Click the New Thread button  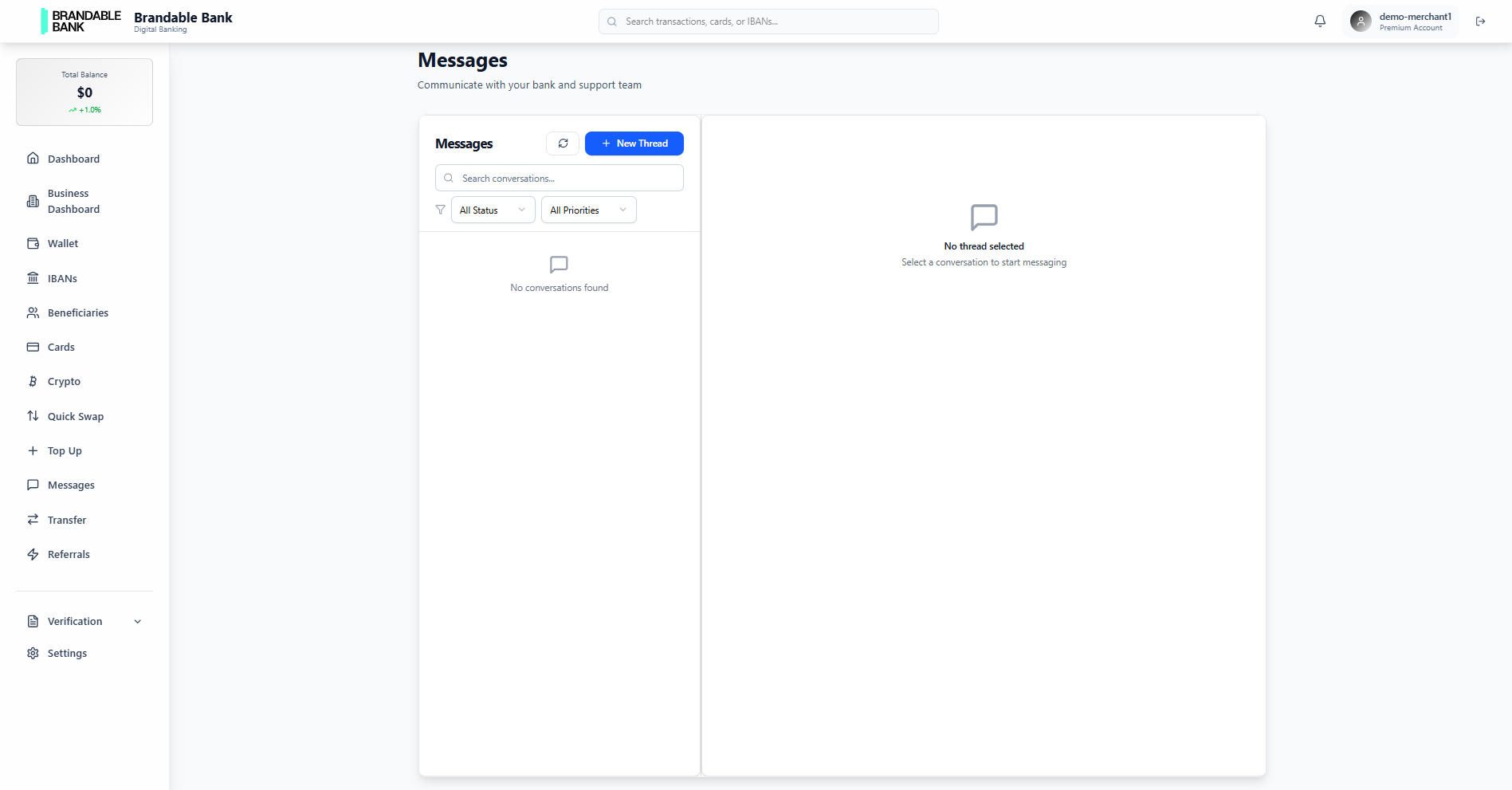pos(634,143)
